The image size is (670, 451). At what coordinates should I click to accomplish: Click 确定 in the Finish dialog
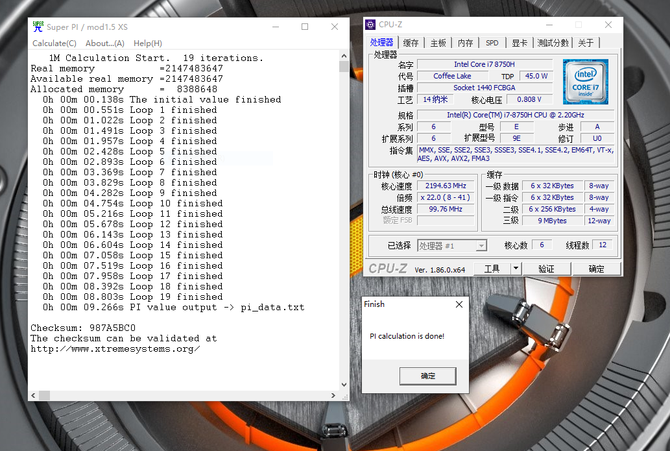pyautogui.click(x=427, y=375)
